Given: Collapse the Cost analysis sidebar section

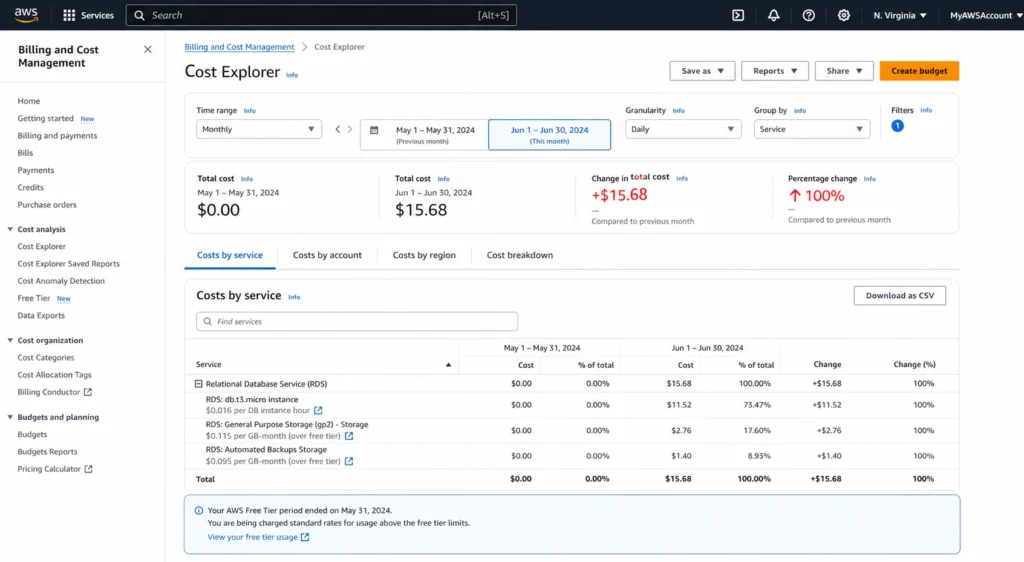Looking at the screenshot, I should pyautogui.click(x=10, y=229).
